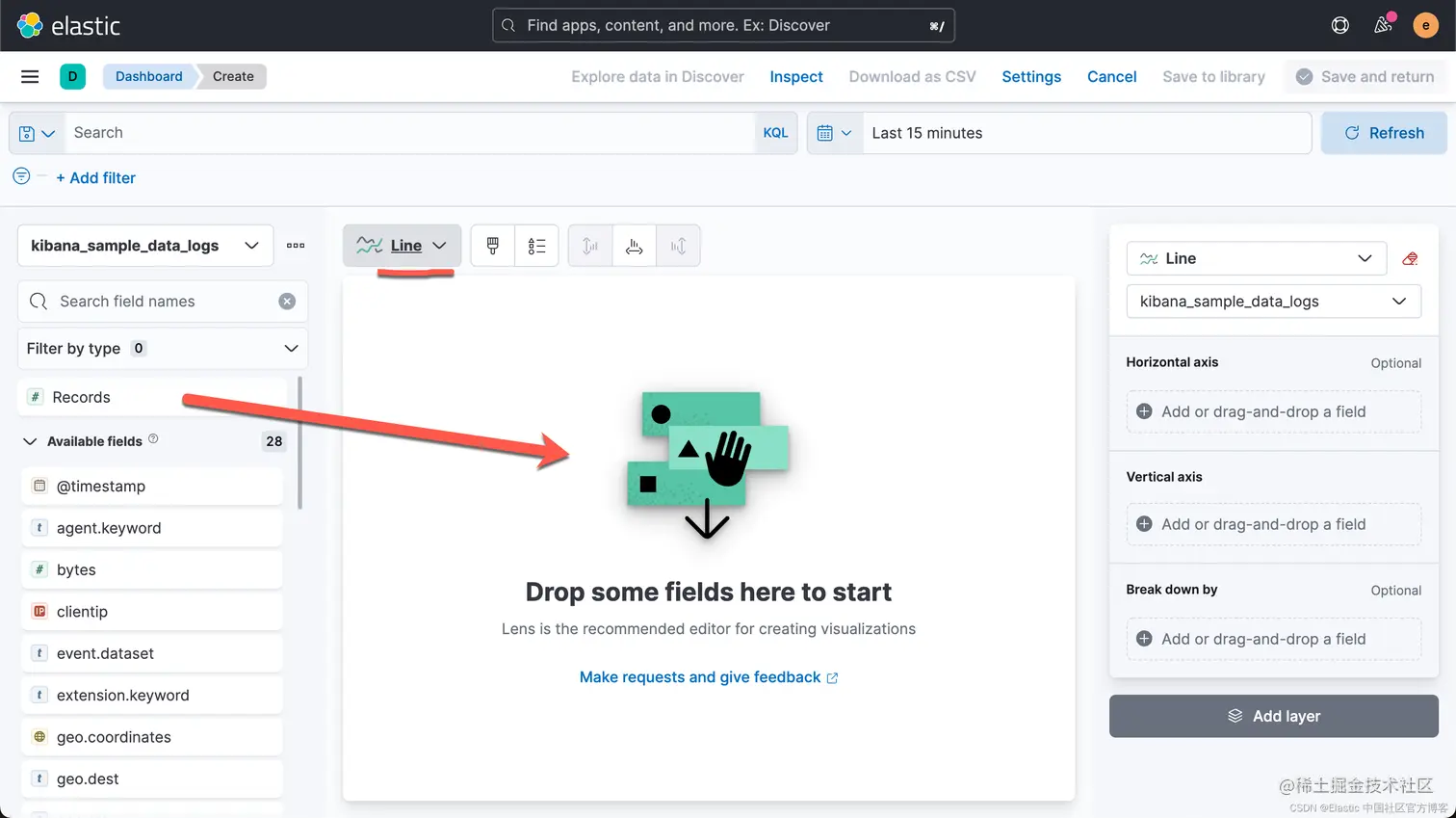Open kibana_sample_data_logs data view selector
The width and height of the screenshot is (1456, 818).
[145, 246]
